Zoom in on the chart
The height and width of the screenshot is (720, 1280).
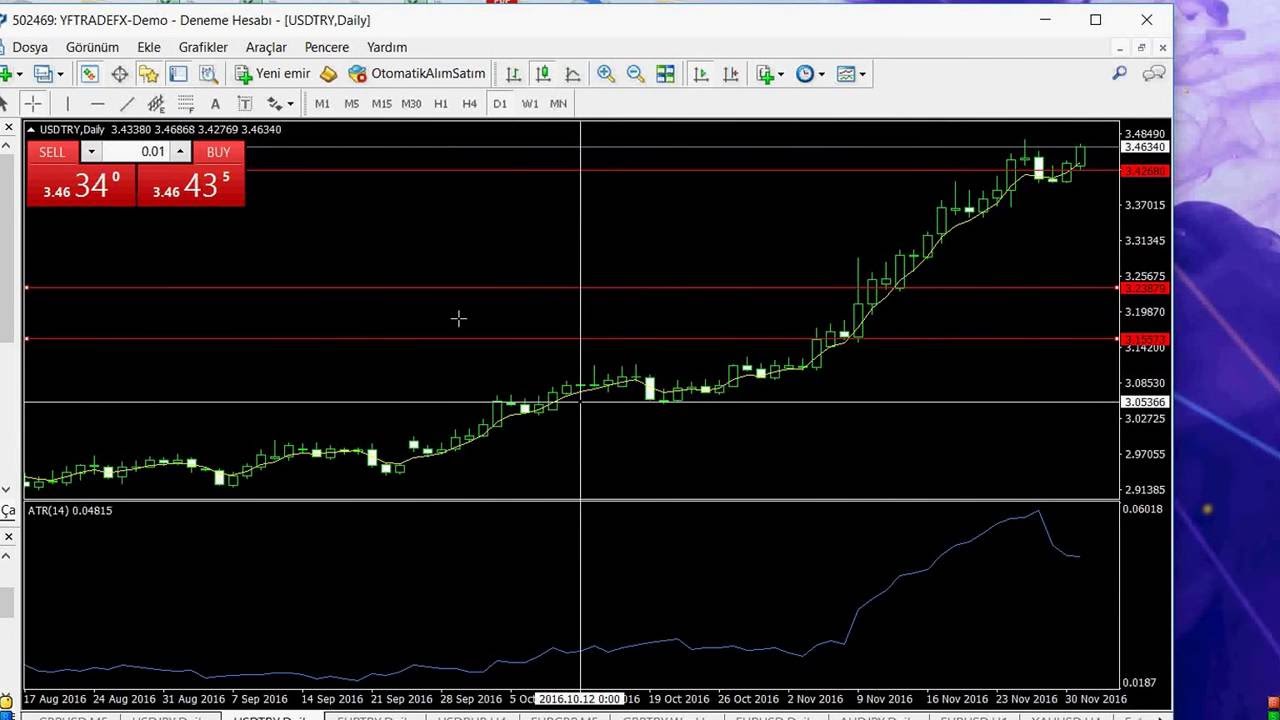point(606,74)
